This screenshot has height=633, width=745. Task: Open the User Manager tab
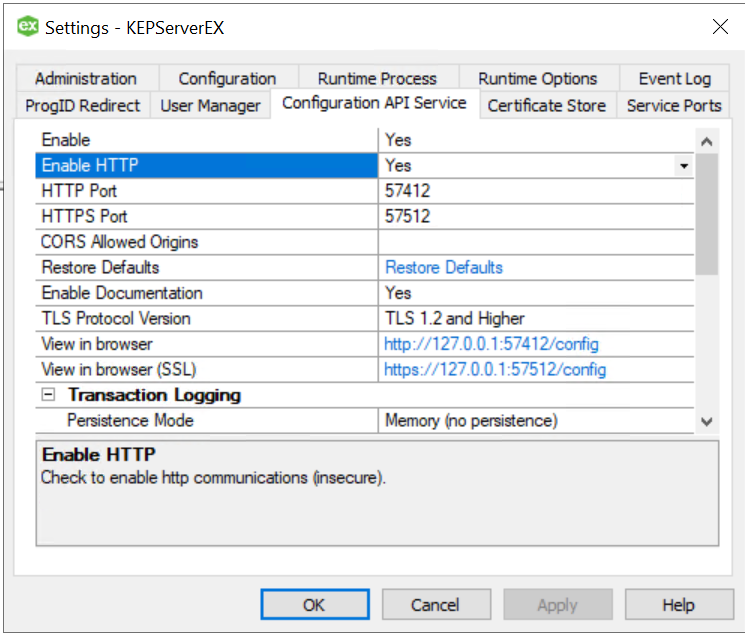click(210, 105)
